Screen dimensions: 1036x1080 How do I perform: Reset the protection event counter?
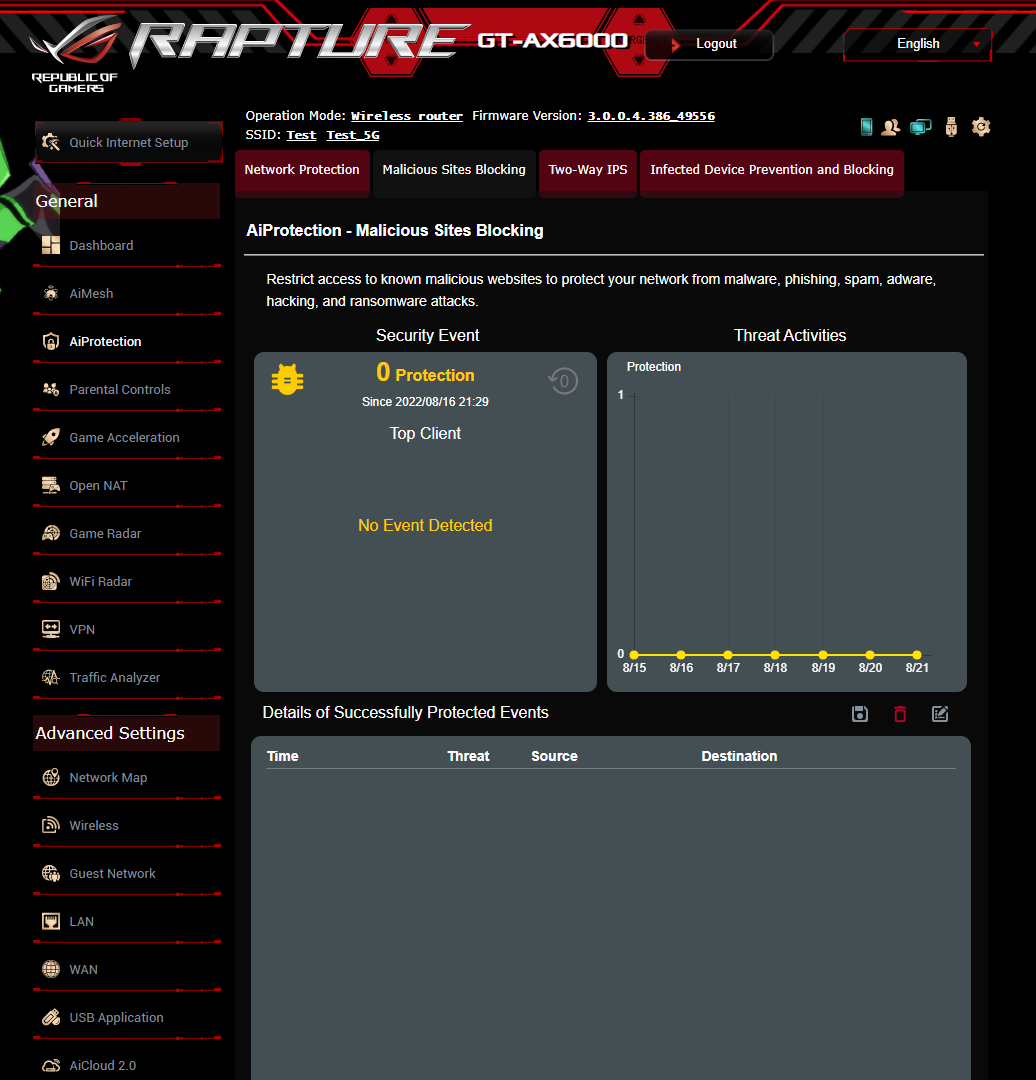(x=563, y=381)
